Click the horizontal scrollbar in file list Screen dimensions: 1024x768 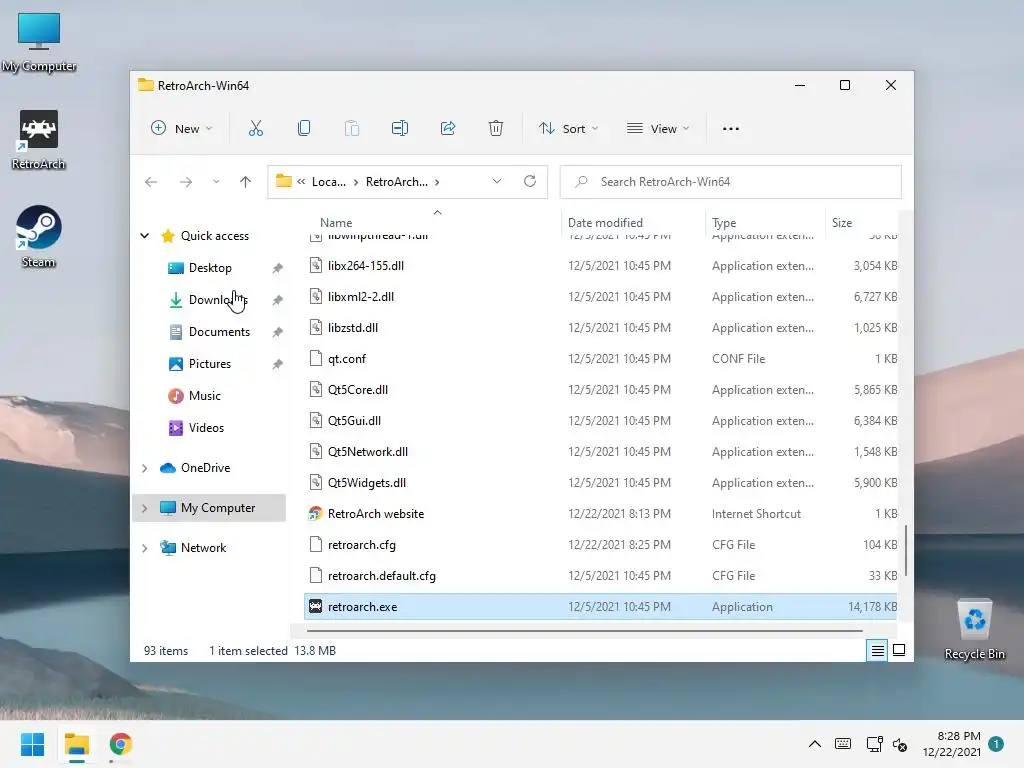[584, 631]
